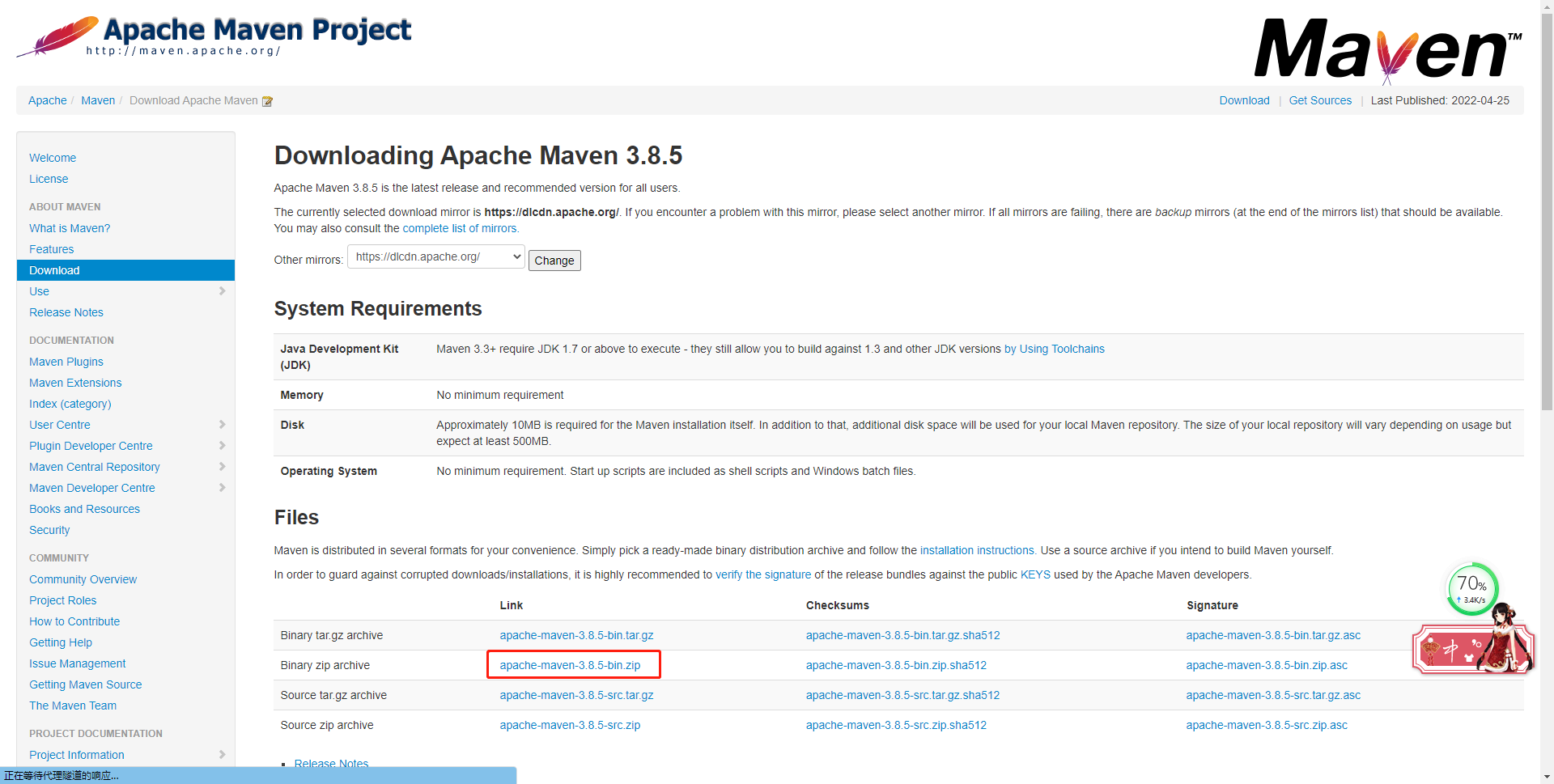1554x784 pixels.
Task: Open apache-maven-3.8.5-bin.zip.sha512 checksum
Action: click(x=896, y=665)
